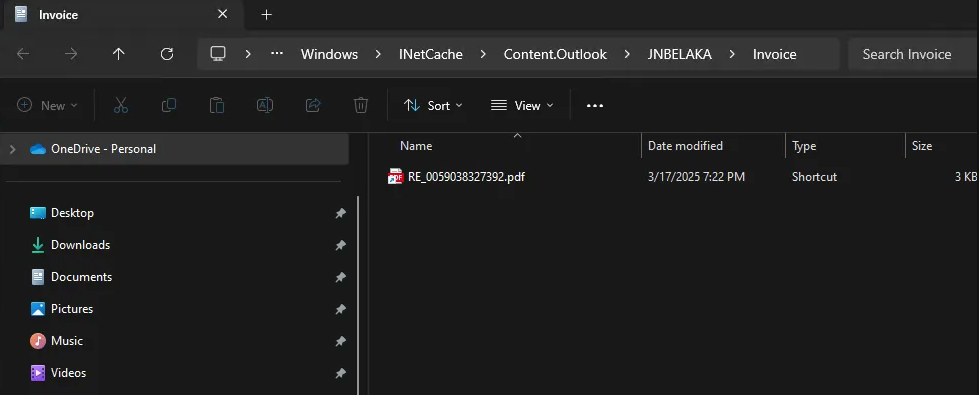Expand chevron after Windows breadcrumb
The height and width of the screenshot is (395, 979).
[378, 54]
